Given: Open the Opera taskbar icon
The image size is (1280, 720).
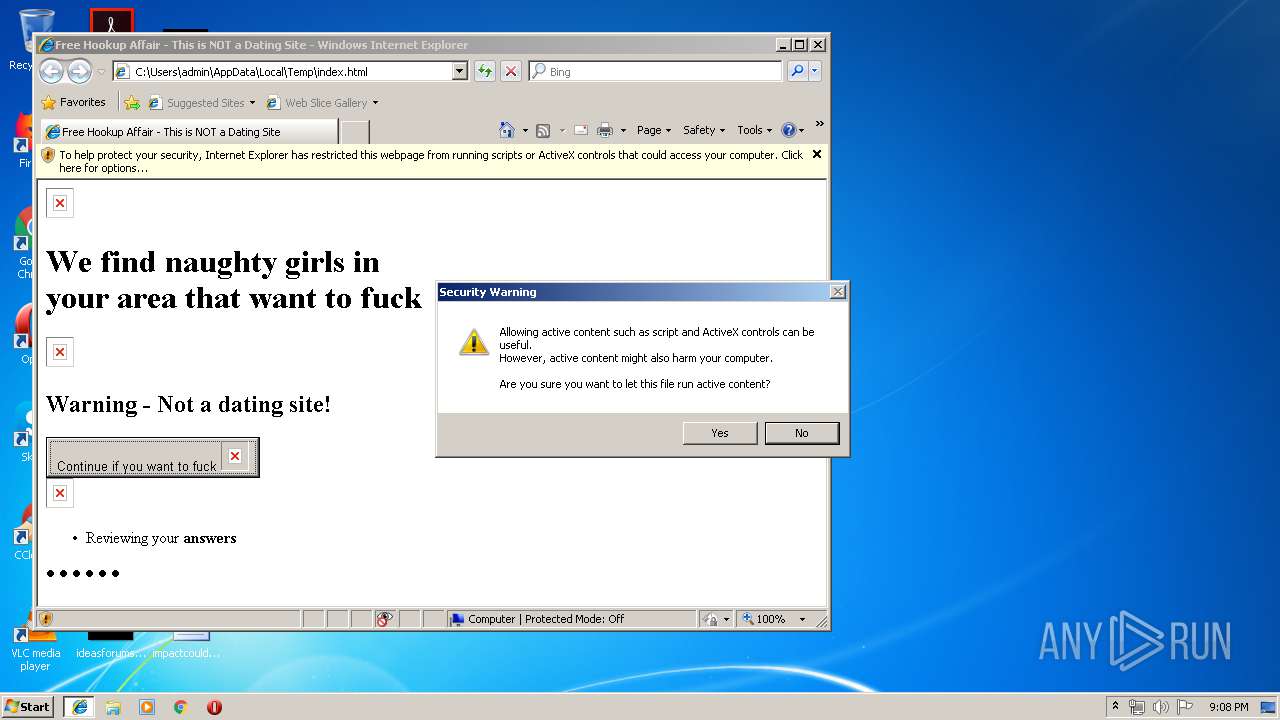Looking at the screenshot, I should [x=214, y=707].
